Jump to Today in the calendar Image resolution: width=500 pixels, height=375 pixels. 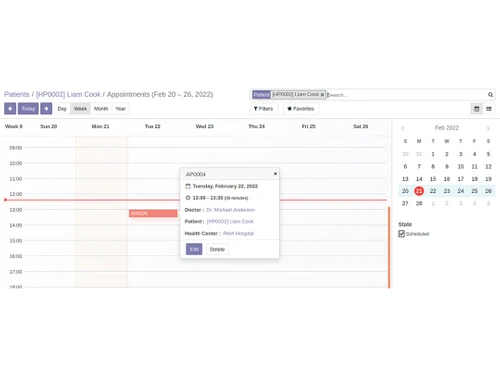click(x=28, y=109)
